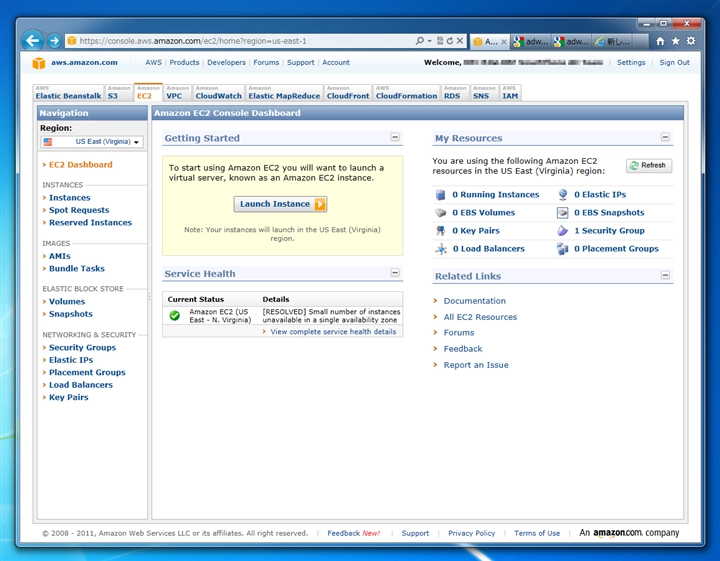This screenshot has height=561, width=720.
Task: Click the Launch Instance button
Action: pos(280,204)
